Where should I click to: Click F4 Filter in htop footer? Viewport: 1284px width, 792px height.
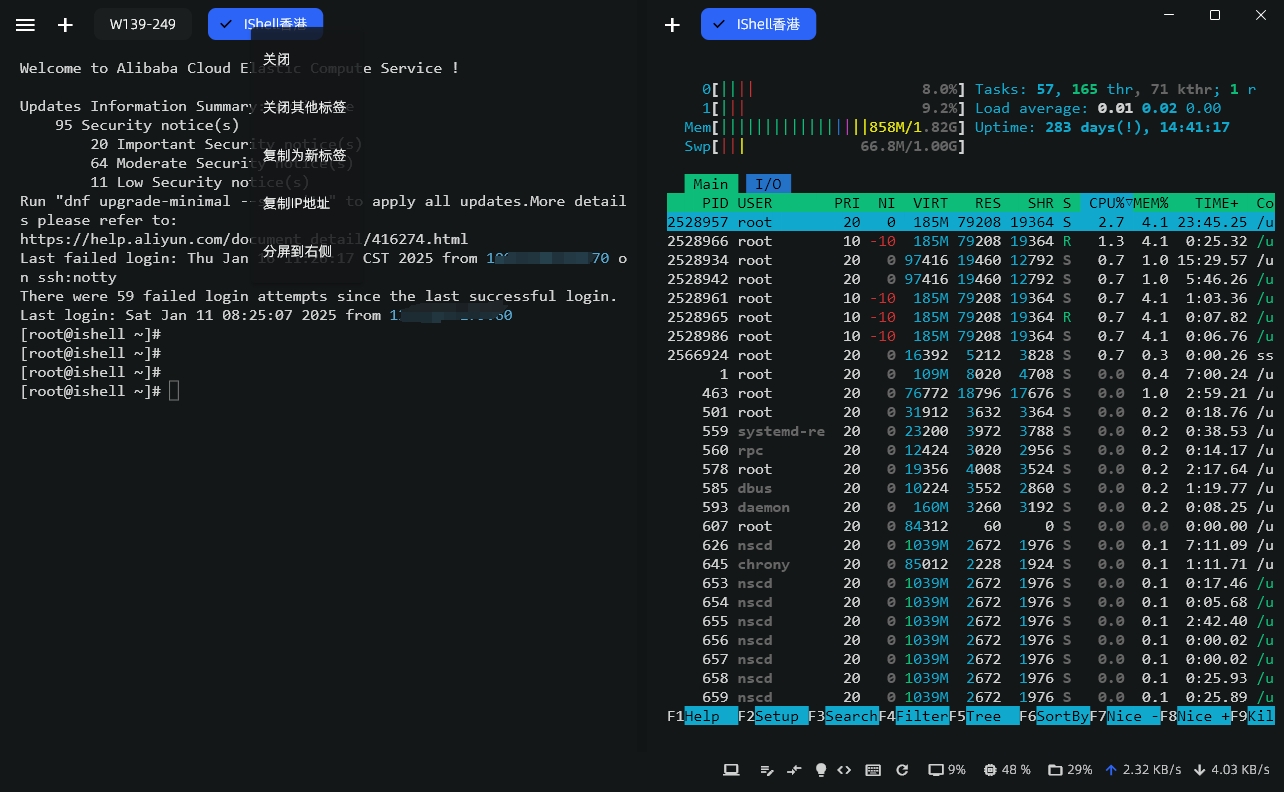tap(914, 716)
